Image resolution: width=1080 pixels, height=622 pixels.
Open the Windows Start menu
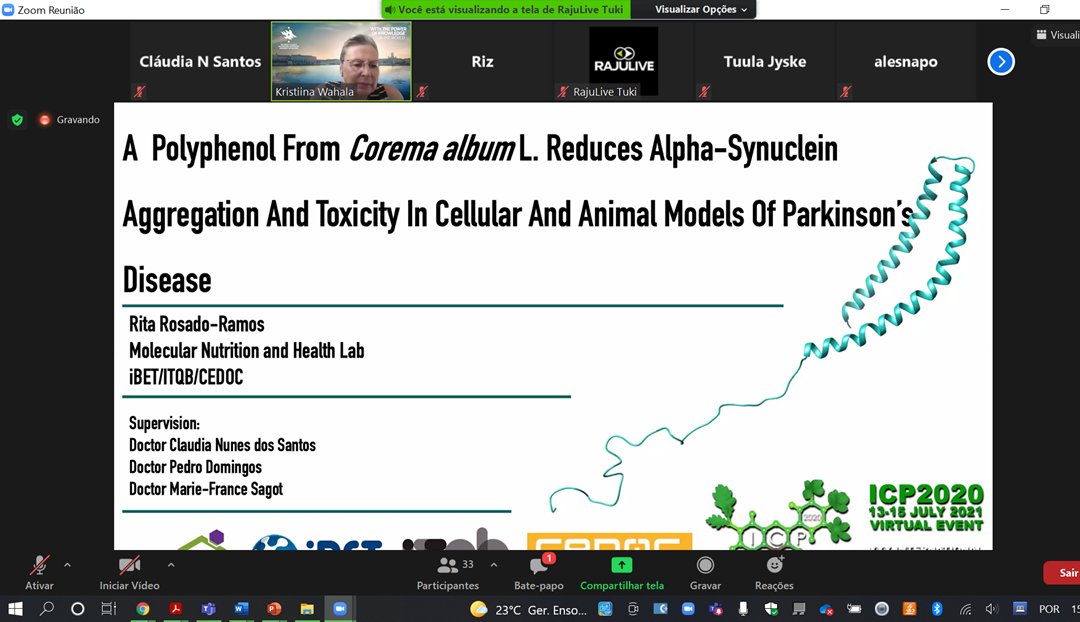18,608
